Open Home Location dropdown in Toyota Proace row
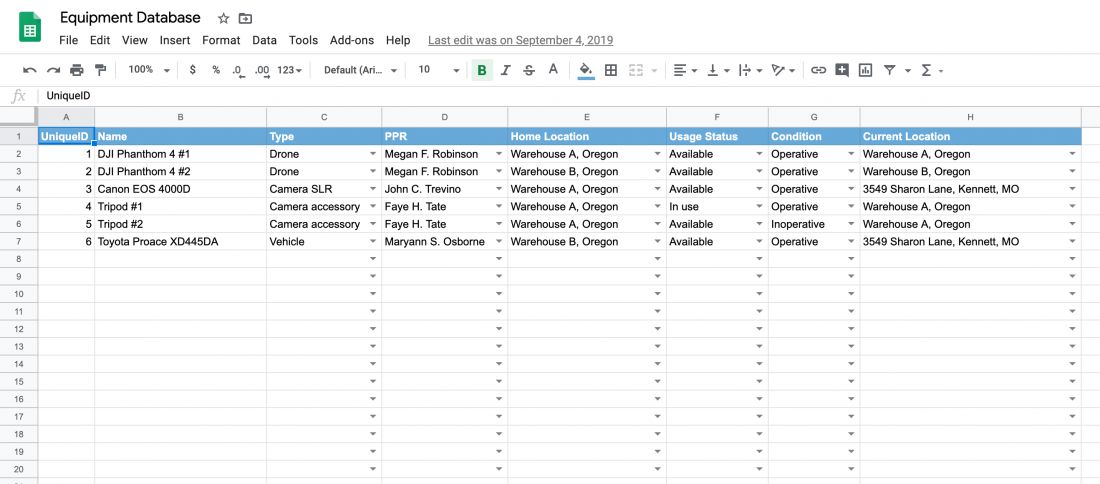The image size is (1100, 484). coord(657,242)
